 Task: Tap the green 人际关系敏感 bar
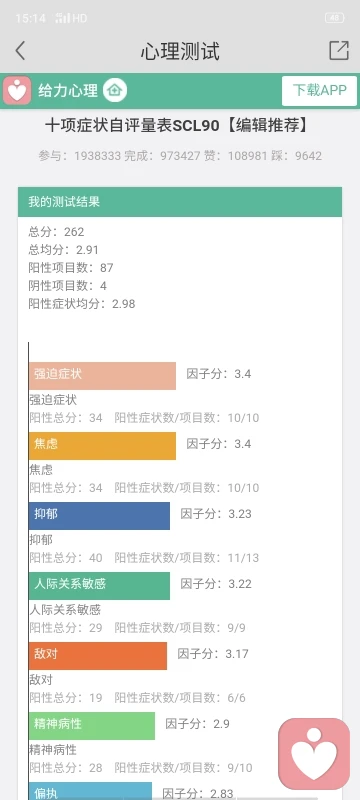coord(99,585)
